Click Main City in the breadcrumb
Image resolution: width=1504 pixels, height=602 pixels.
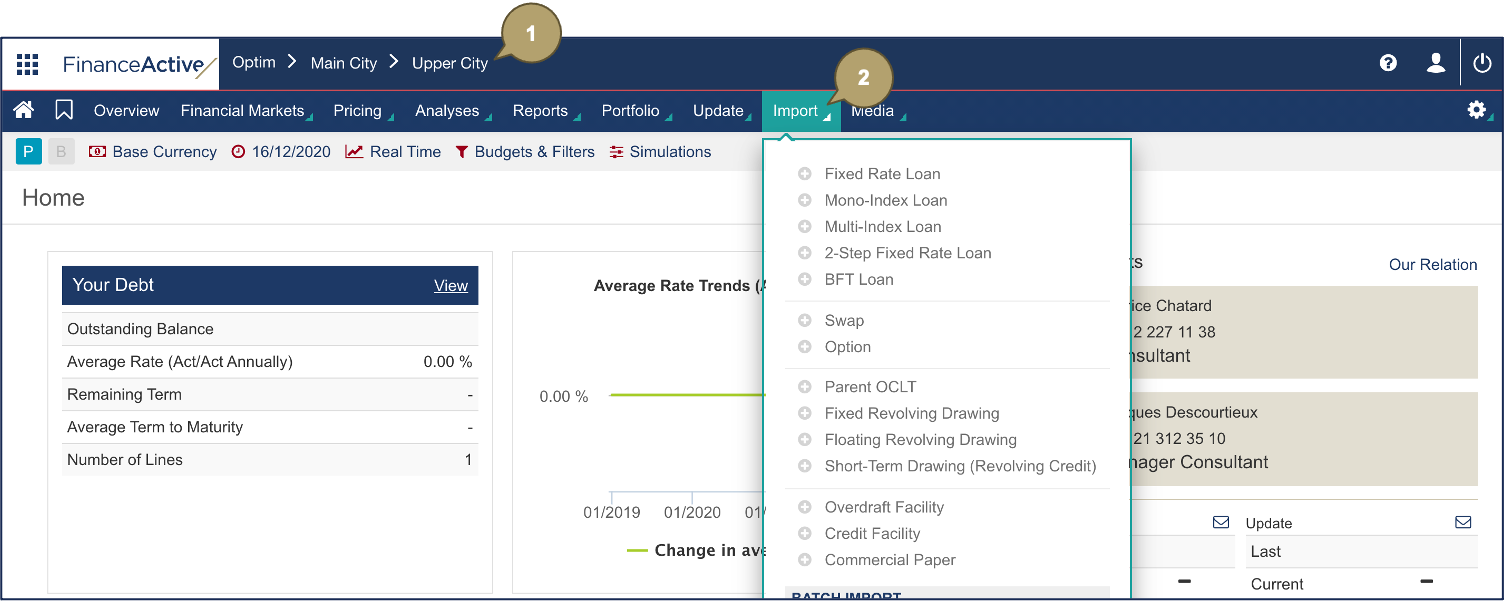[344, 63]
